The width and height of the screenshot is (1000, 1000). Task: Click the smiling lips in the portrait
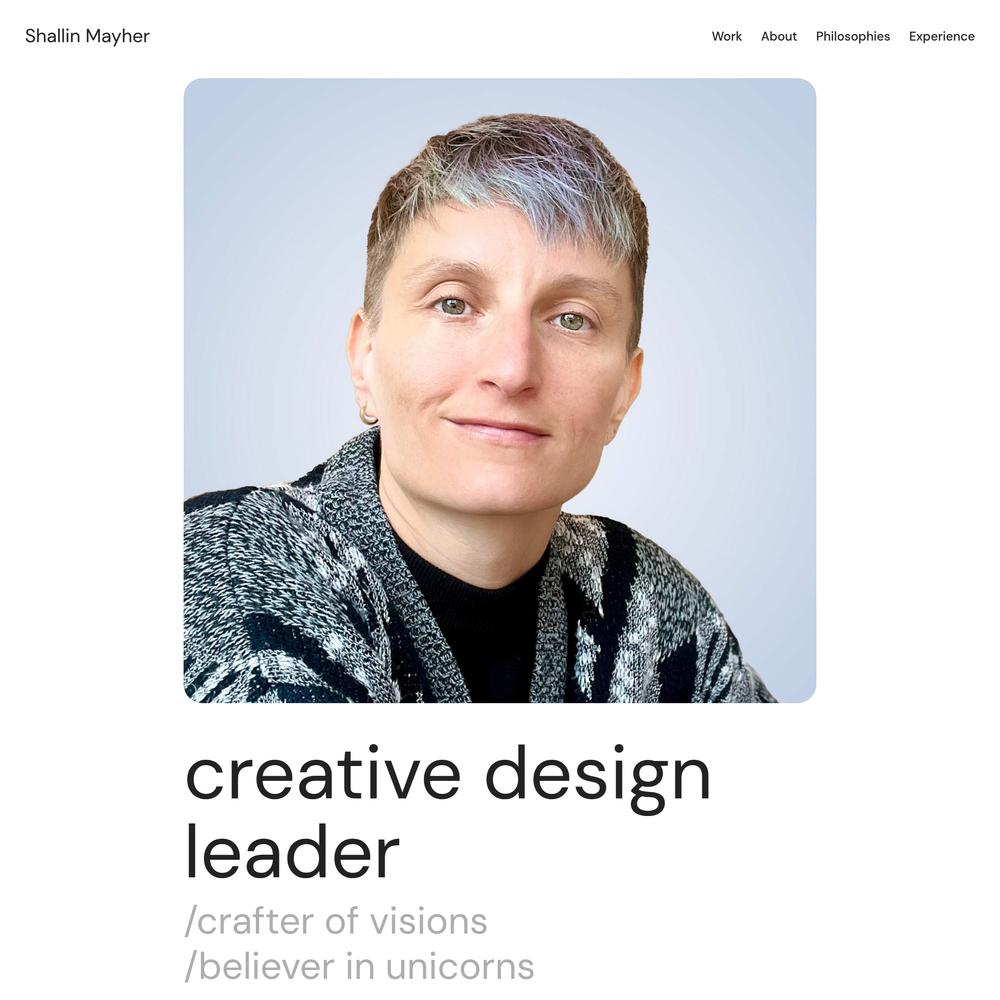497,430
